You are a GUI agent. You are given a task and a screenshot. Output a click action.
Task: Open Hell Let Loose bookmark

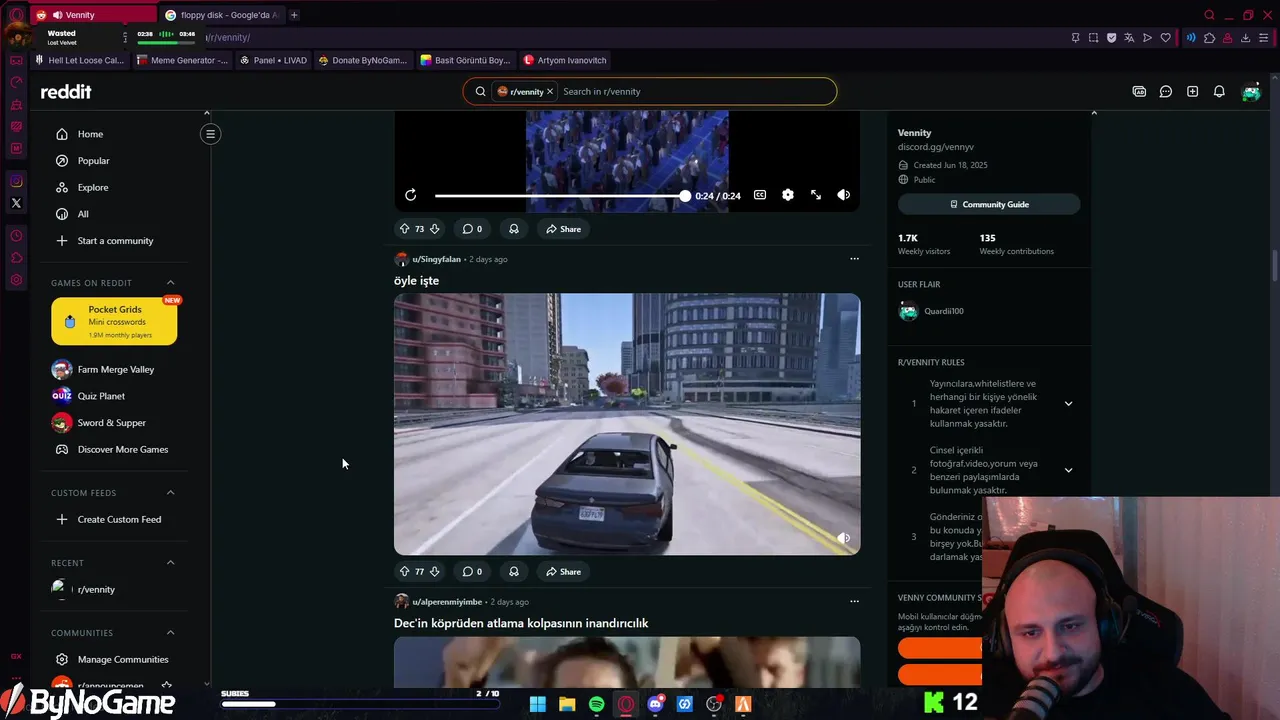click(x=80, y=60)
